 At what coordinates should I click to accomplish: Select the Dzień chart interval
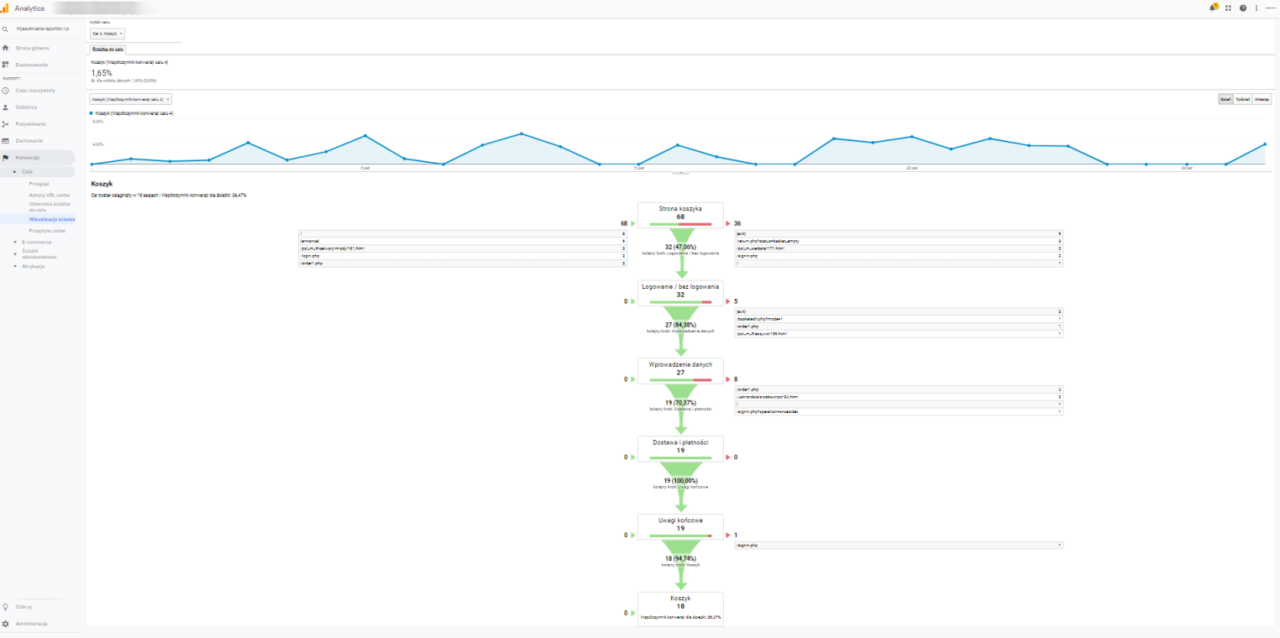[1225, 99]
